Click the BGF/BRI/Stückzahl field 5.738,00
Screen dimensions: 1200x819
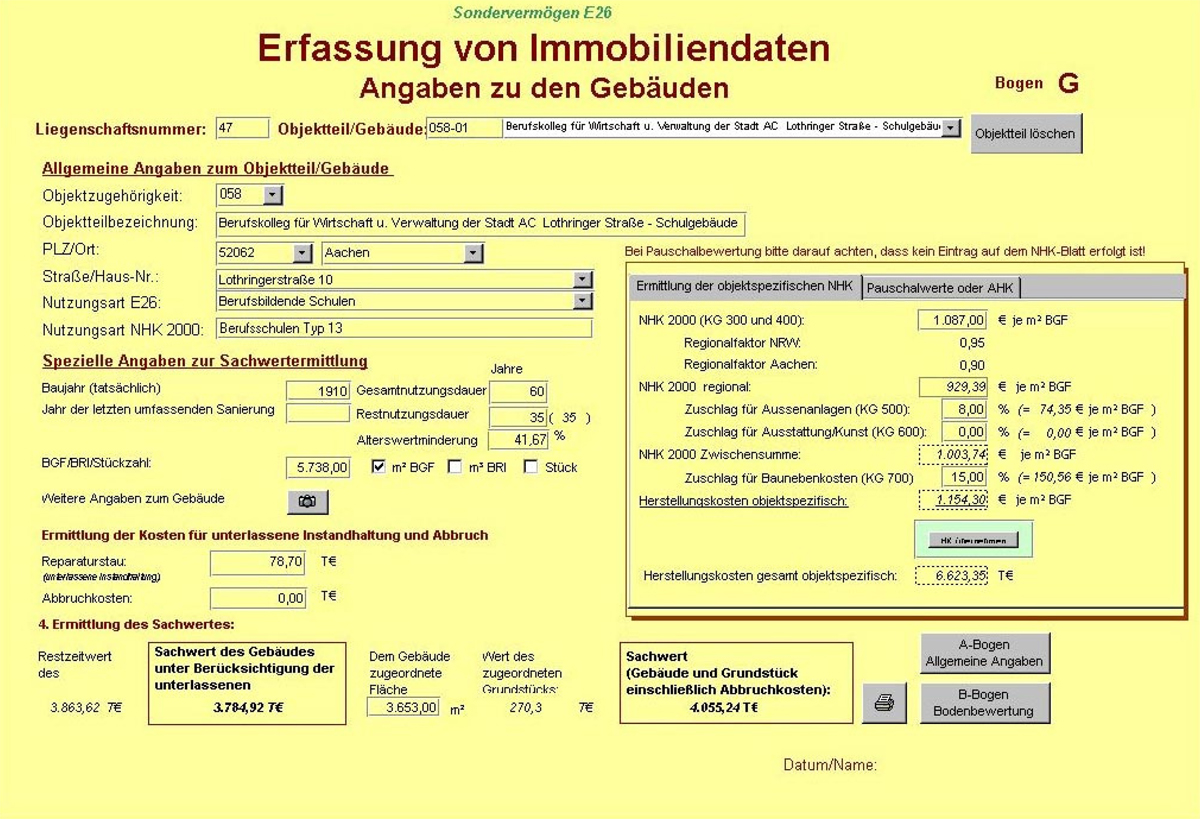[318, 467]
